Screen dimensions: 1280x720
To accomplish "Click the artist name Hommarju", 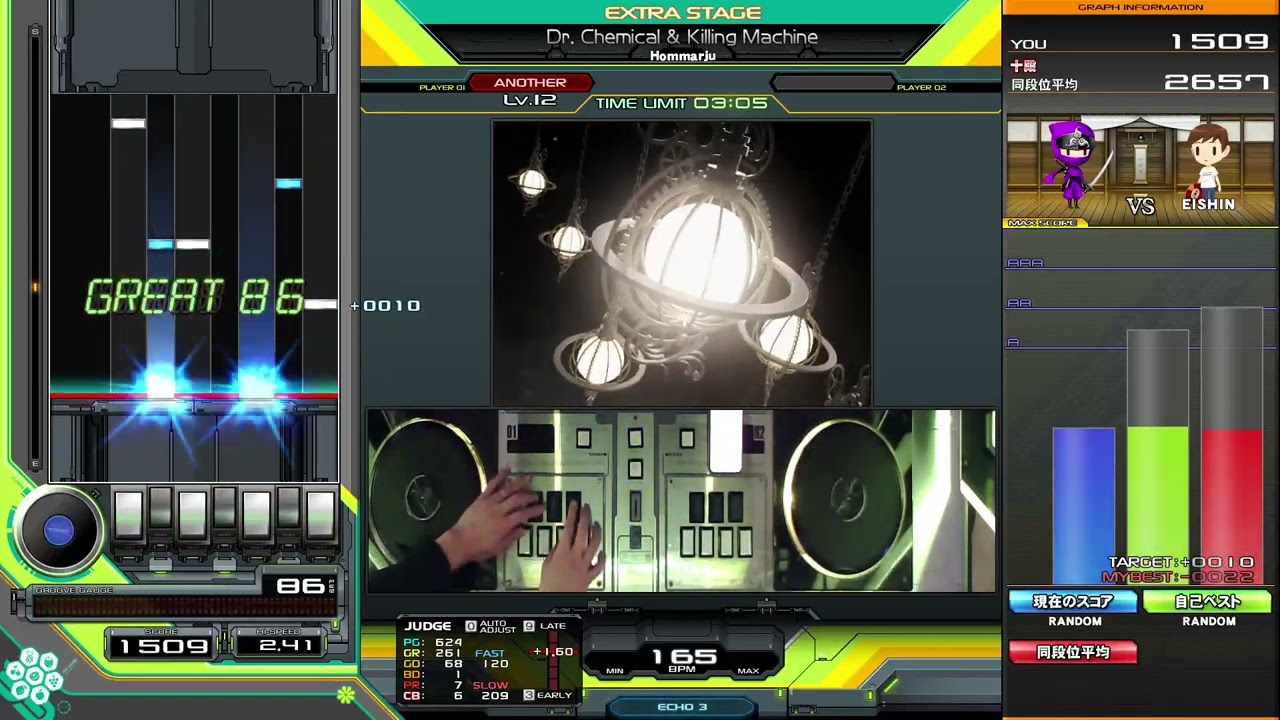I will pos(682,56).
